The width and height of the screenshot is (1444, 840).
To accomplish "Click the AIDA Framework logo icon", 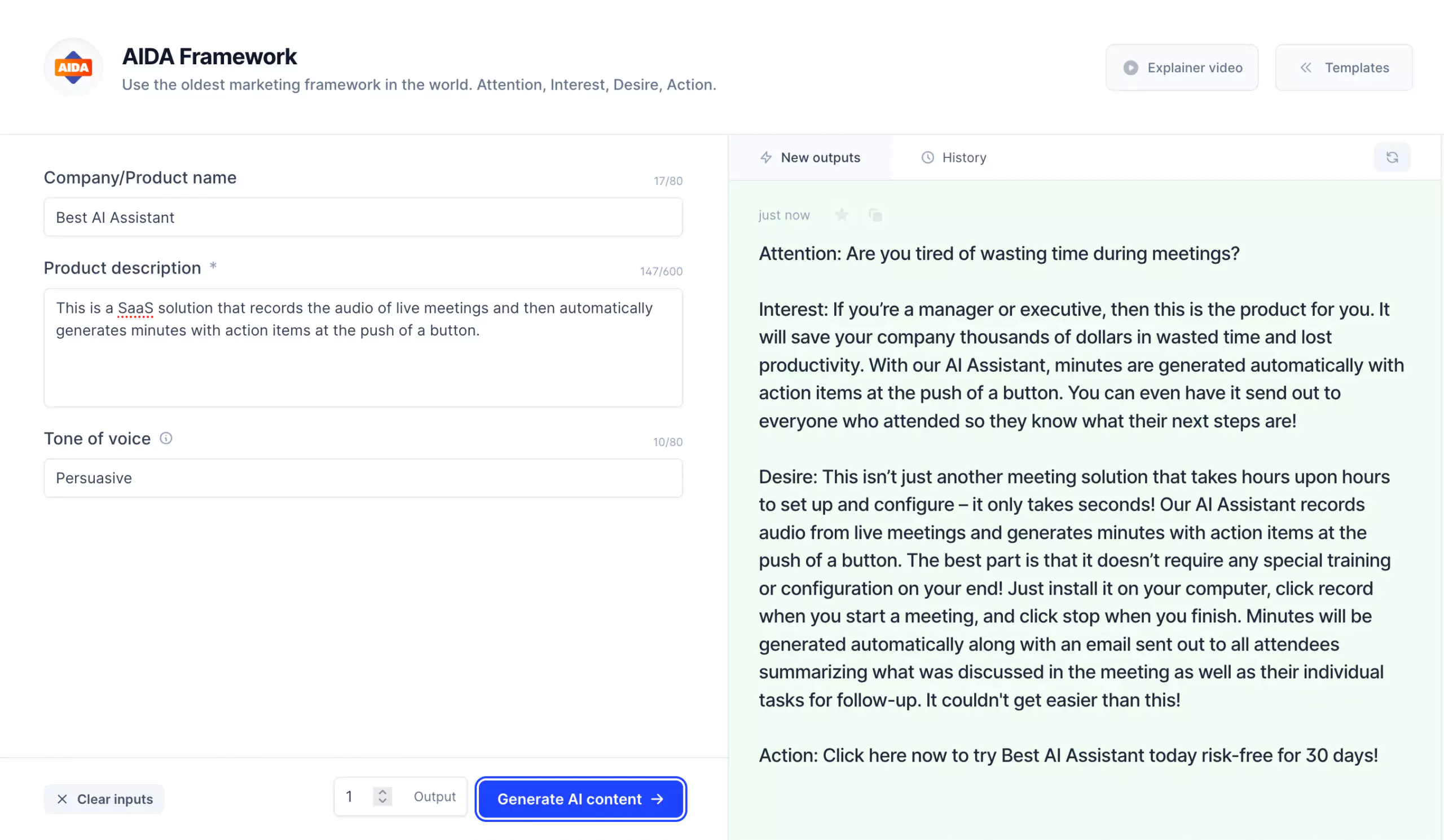I will pos(73,68).
